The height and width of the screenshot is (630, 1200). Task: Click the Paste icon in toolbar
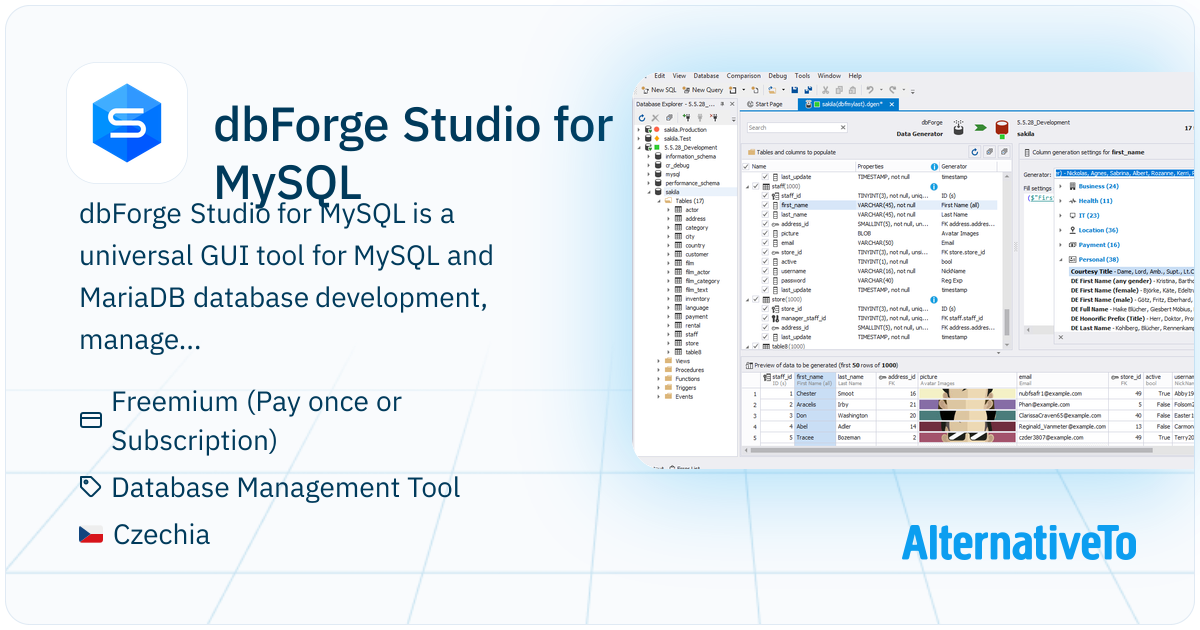(853, 90)
